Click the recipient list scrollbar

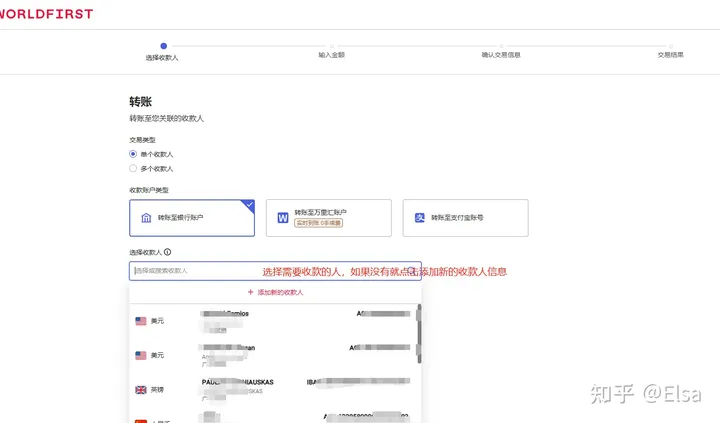[x=419, y=333]
